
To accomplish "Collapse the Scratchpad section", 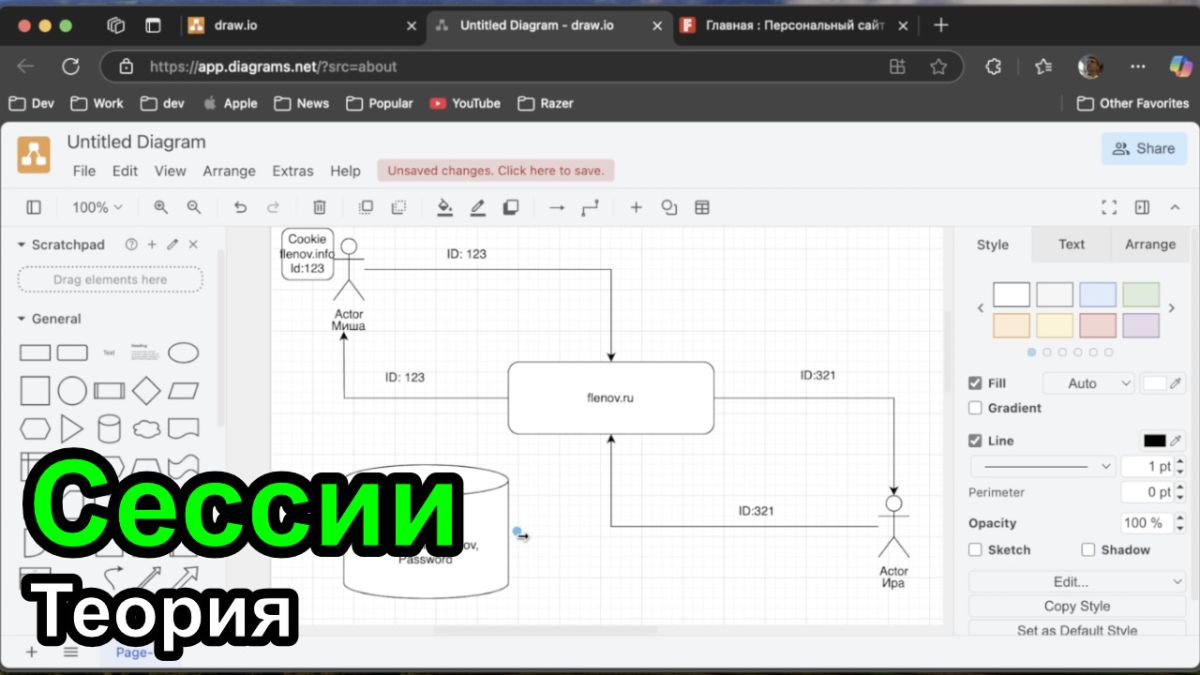I will pyautogui.click(x=21, y=245).
